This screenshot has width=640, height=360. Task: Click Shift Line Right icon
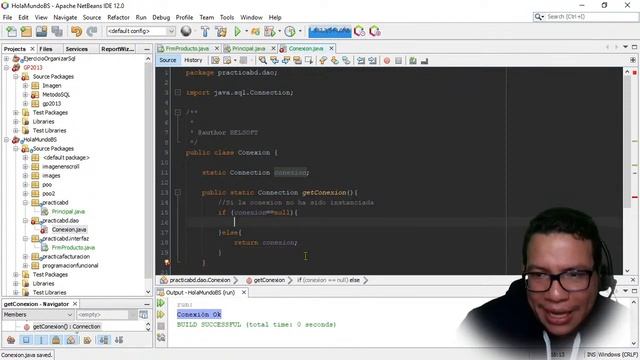pyautogui.click(x=372, y=60)
